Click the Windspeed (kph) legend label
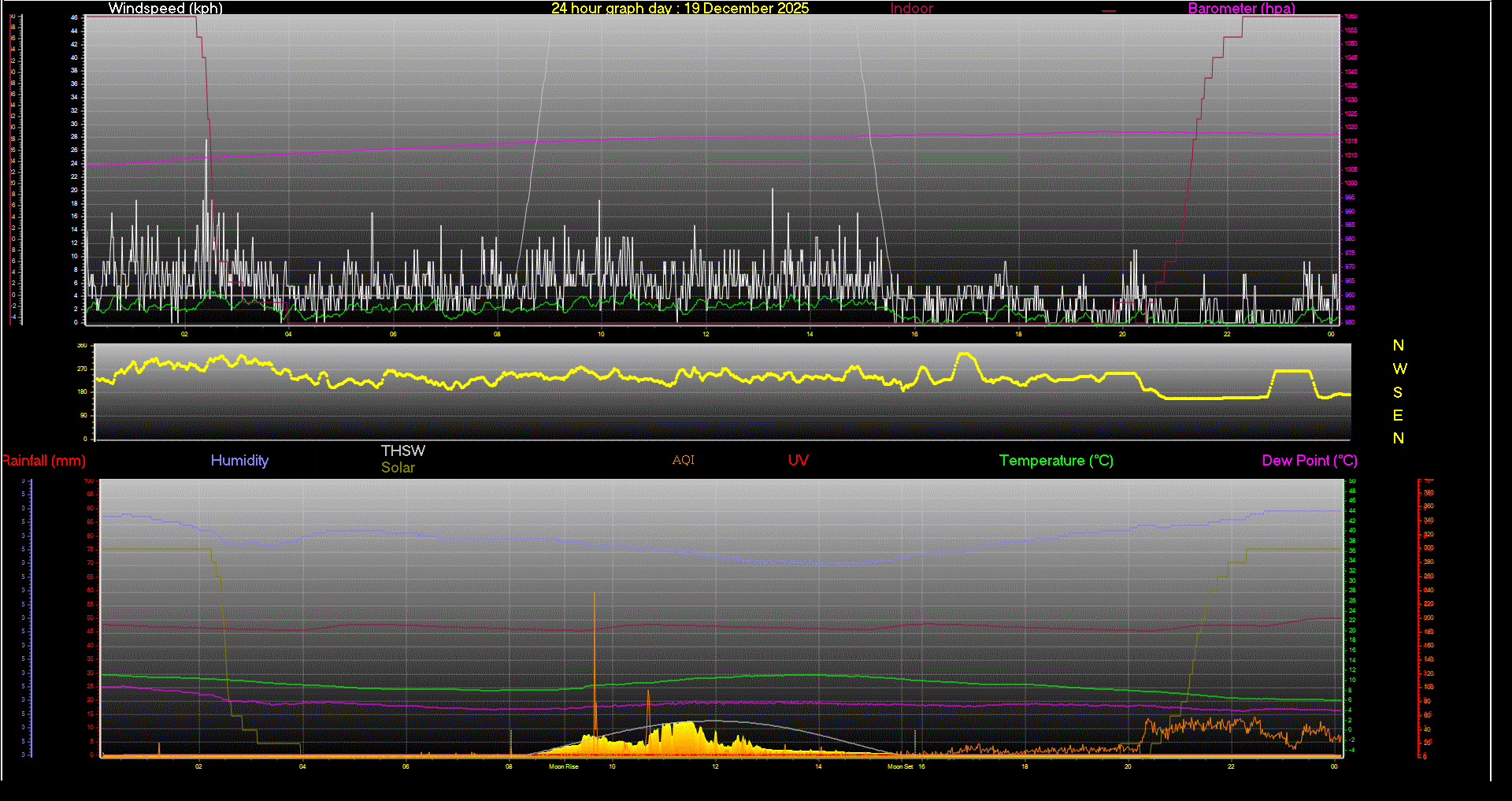1512x801 pixels. pos(165,9)
